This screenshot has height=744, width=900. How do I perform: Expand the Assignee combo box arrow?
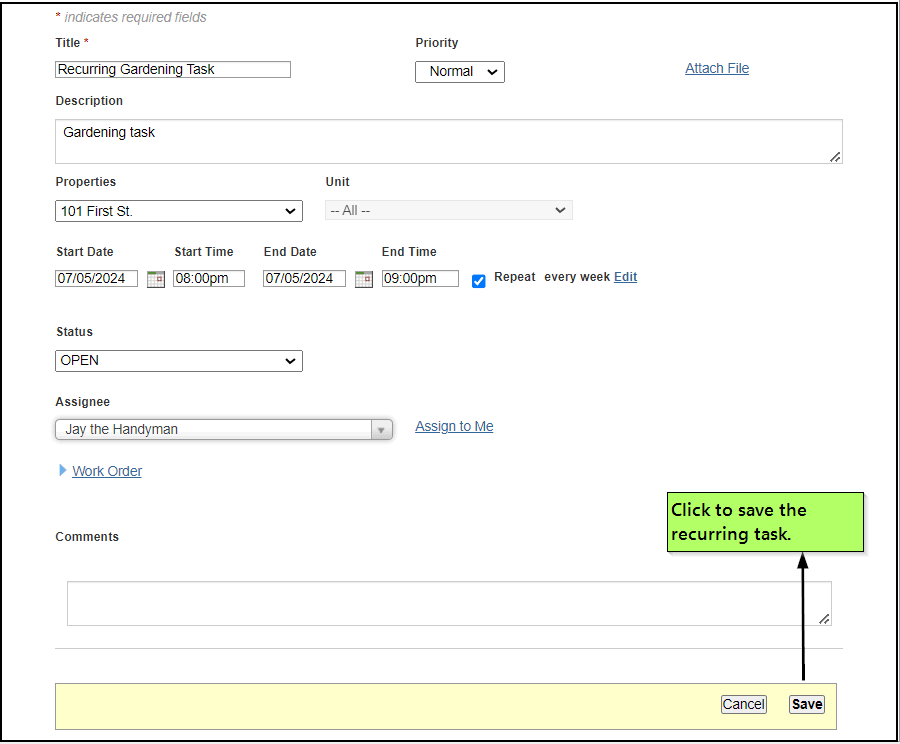[381, 429]
